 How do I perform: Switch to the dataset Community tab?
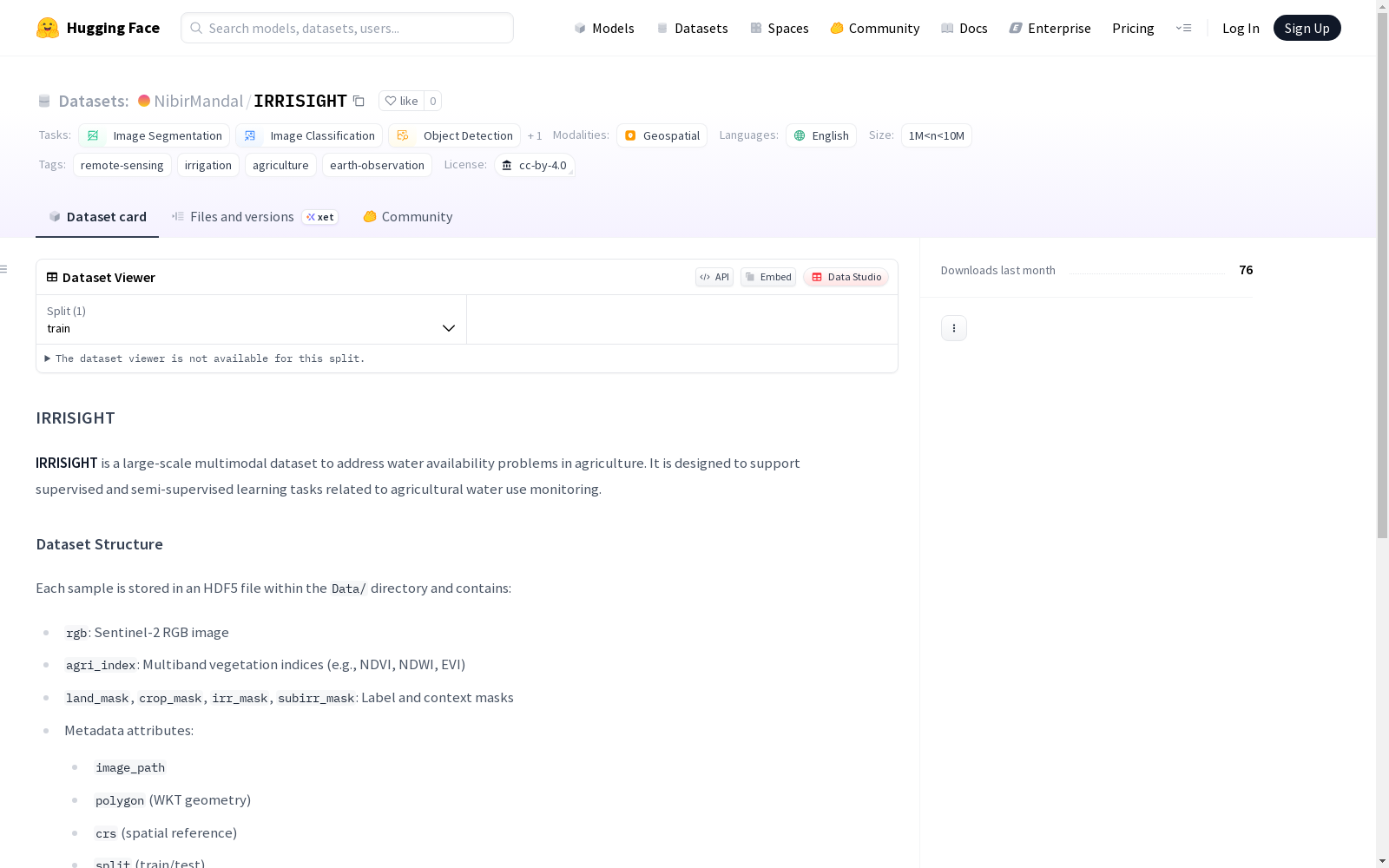(408, 217)
